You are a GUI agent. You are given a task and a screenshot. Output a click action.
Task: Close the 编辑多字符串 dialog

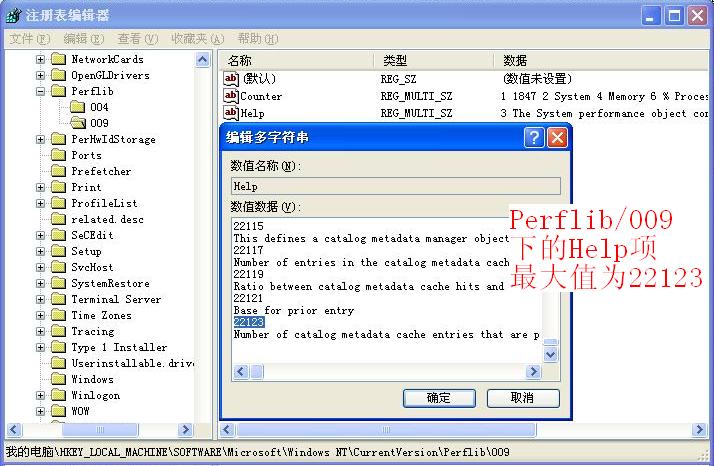tap(557, 138)
